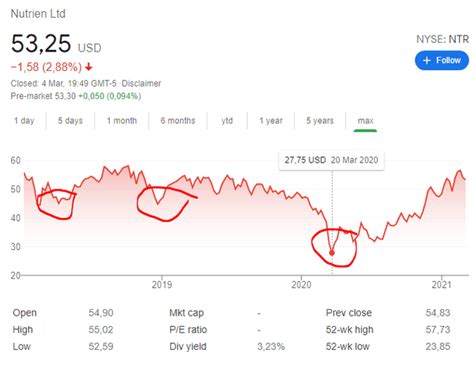Click the 2020 axis label
This screenshot has width=474, height=366.
click(301, 285)
